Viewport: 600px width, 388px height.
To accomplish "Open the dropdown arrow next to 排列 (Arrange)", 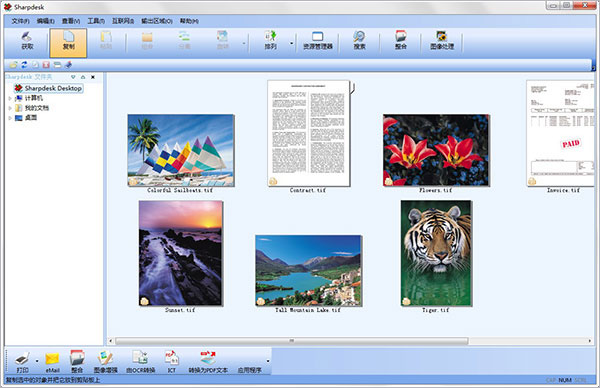I will coord(292,43).
